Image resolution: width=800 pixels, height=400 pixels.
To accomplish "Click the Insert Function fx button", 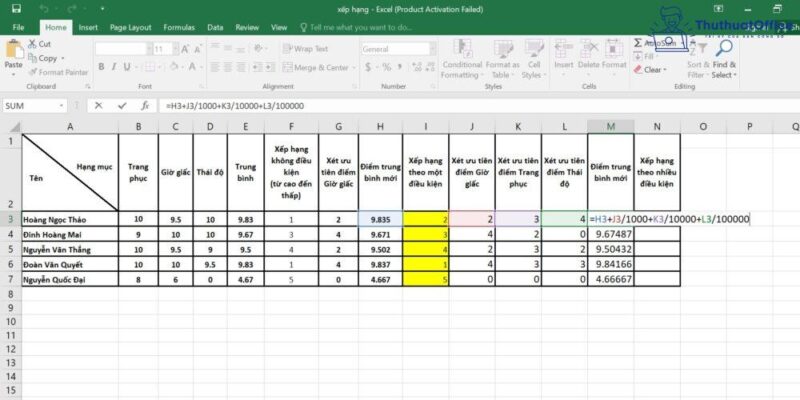I will click(145, 106).
